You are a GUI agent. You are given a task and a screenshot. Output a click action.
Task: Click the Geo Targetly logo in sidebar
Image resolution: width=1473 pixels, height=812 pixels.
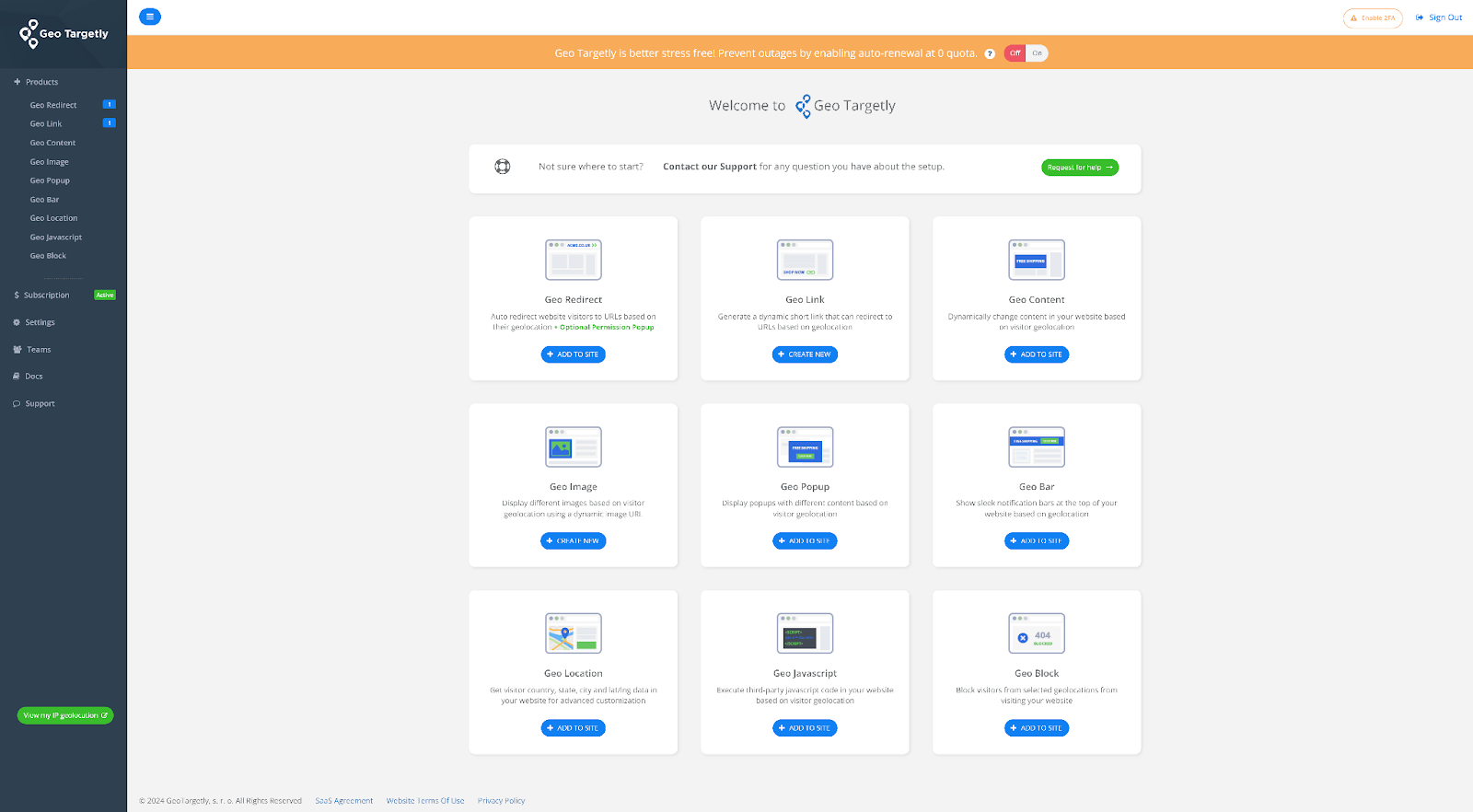click(64, 33)
